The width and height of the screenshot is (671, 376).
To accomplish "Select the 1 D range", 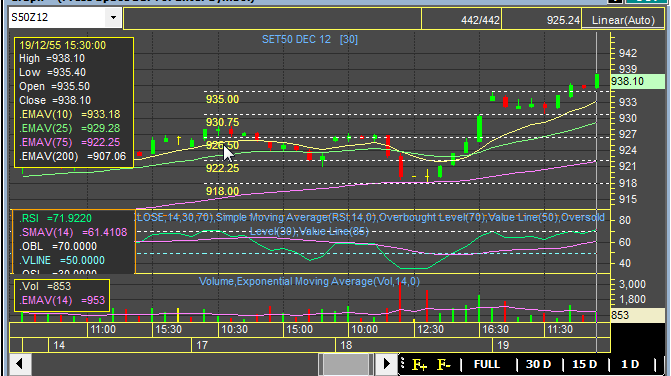I will (630, 364).
